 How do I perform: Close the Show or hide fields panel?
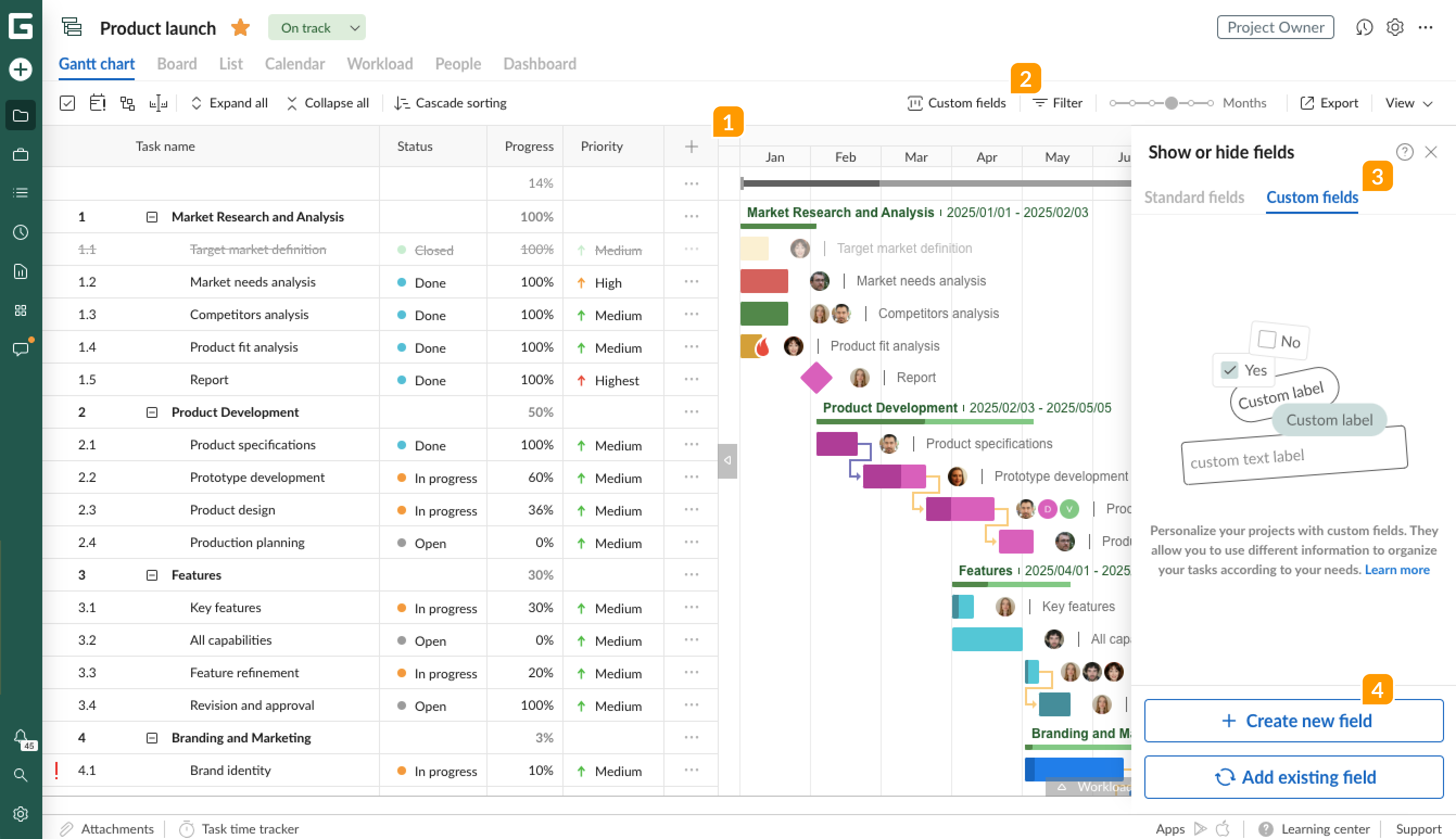point(1430,152)
